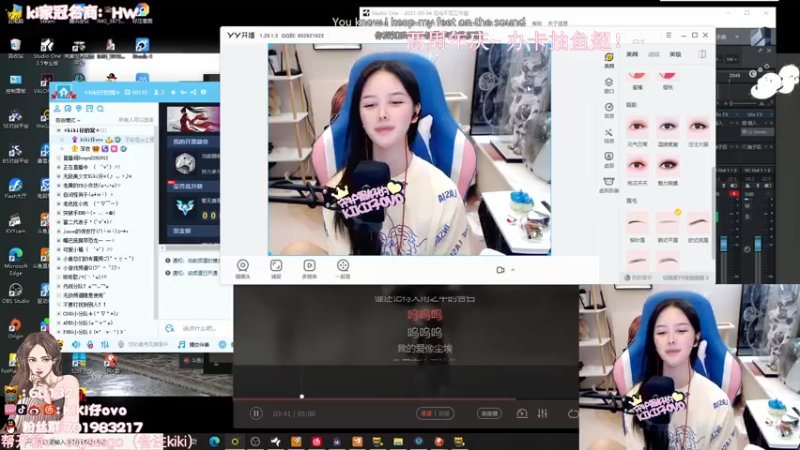Click the video camera icon below preview
Viewport: 800px width, 450px height.
(501, 270)
